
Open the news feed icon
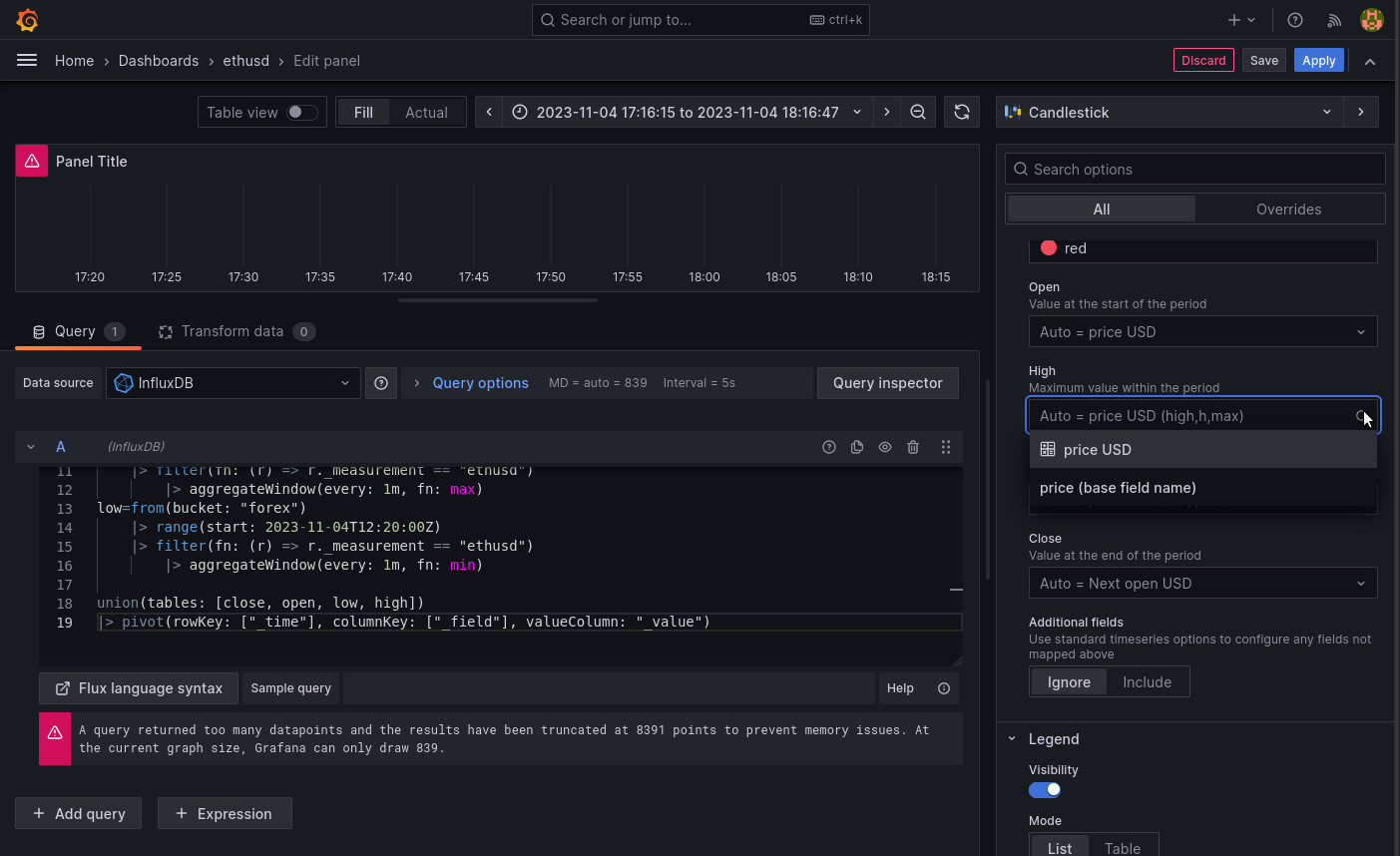[1334, 20]
